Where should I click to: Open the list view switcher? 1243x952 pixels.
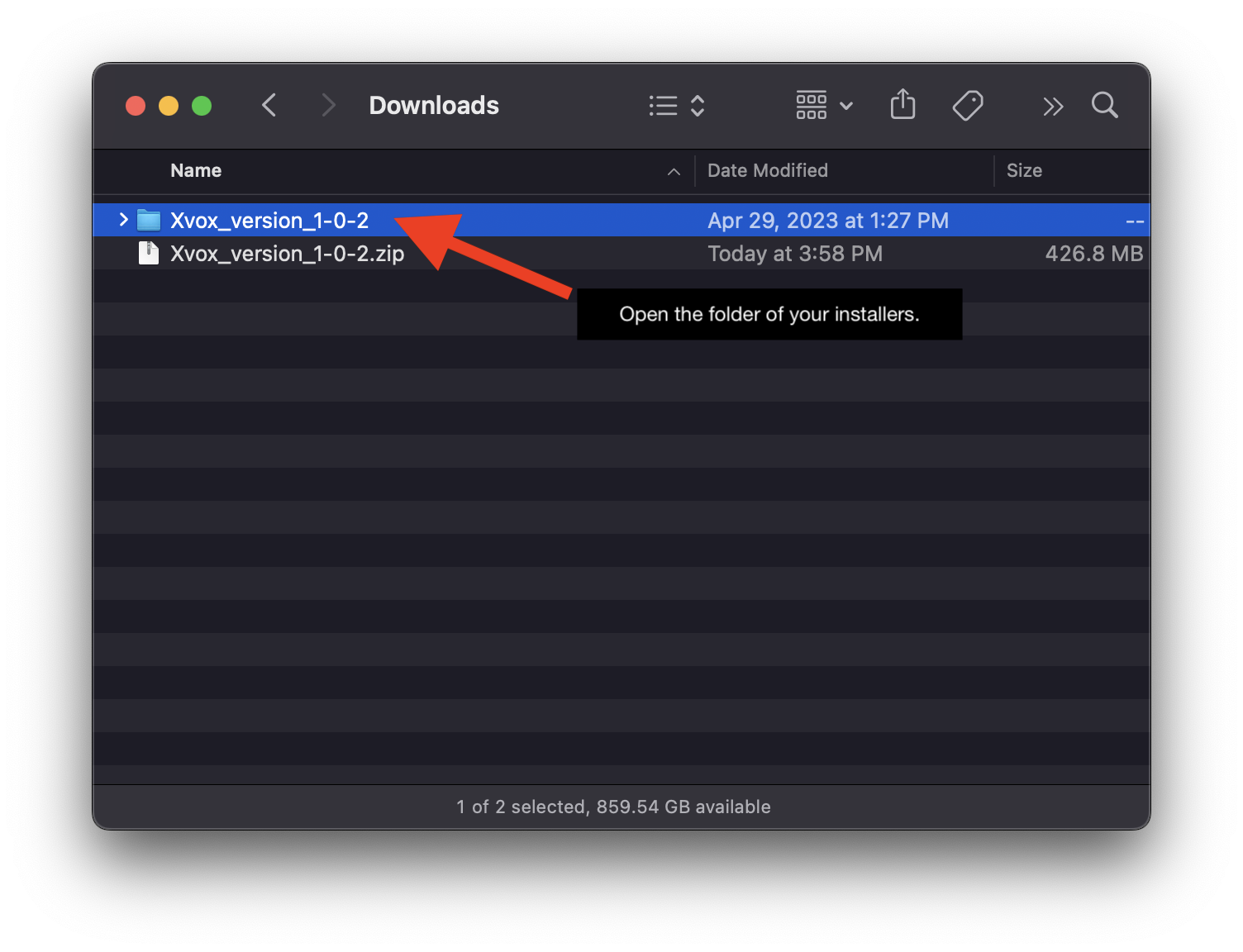click(677, 106)
